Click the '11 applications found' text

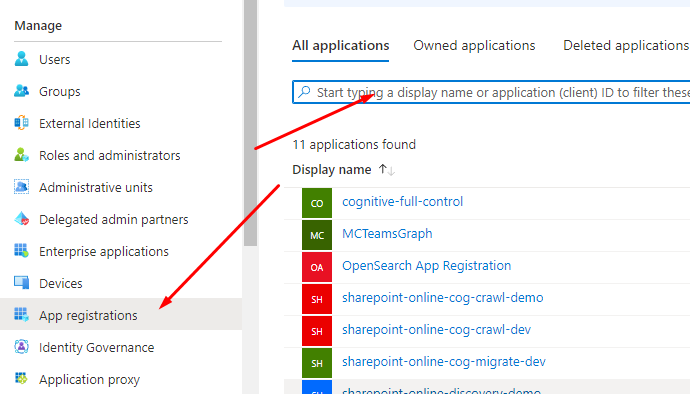[354, 145]
